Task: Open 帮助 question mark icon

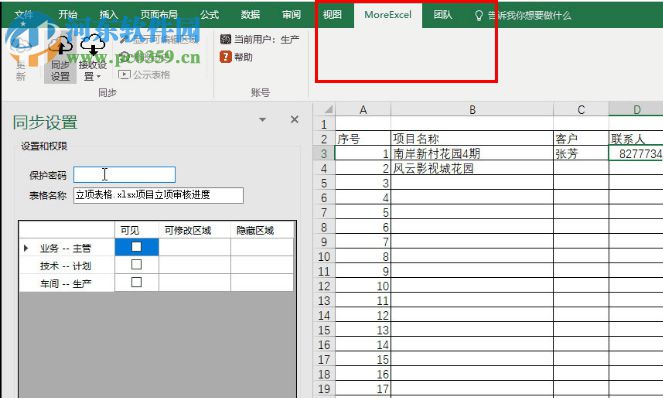Action: [x=226, y=57]
